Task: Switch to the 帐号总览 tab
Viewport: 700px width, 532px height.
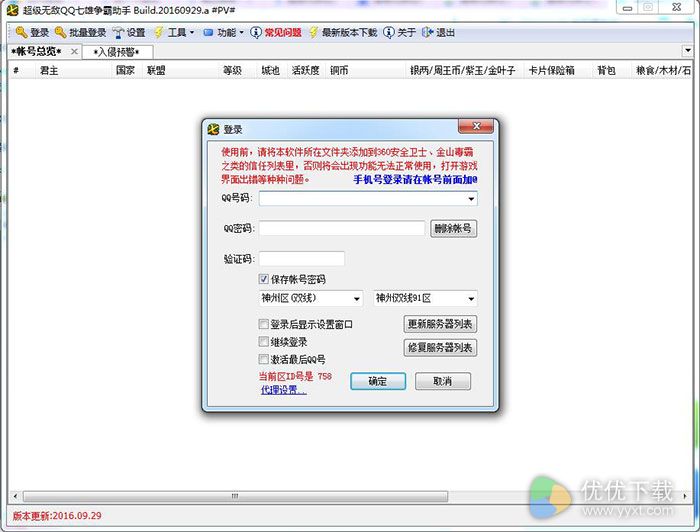Action: 37,51
